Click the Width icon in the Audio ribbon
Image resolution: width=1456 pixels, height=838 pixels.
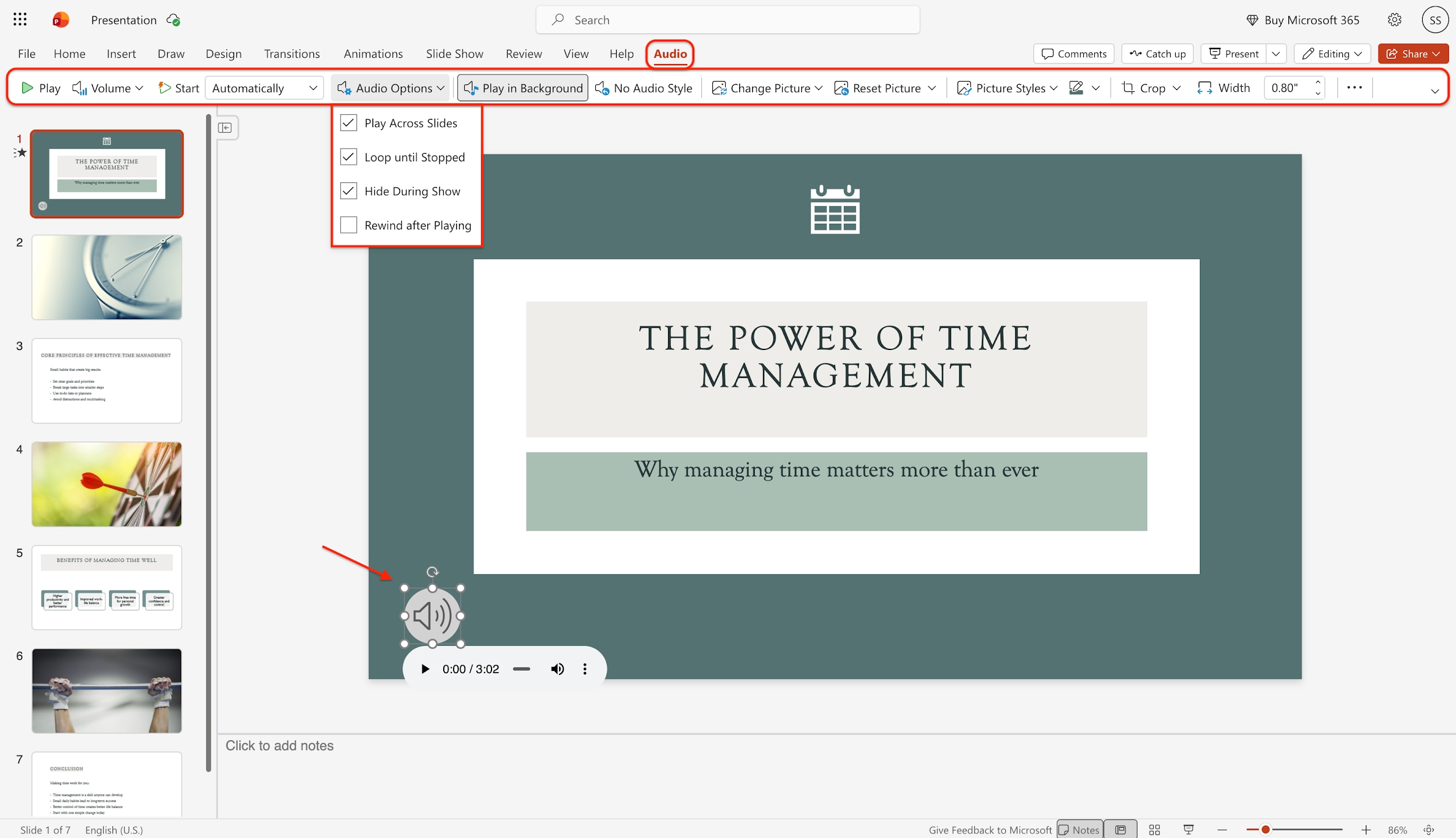[x=1206, y=88]
